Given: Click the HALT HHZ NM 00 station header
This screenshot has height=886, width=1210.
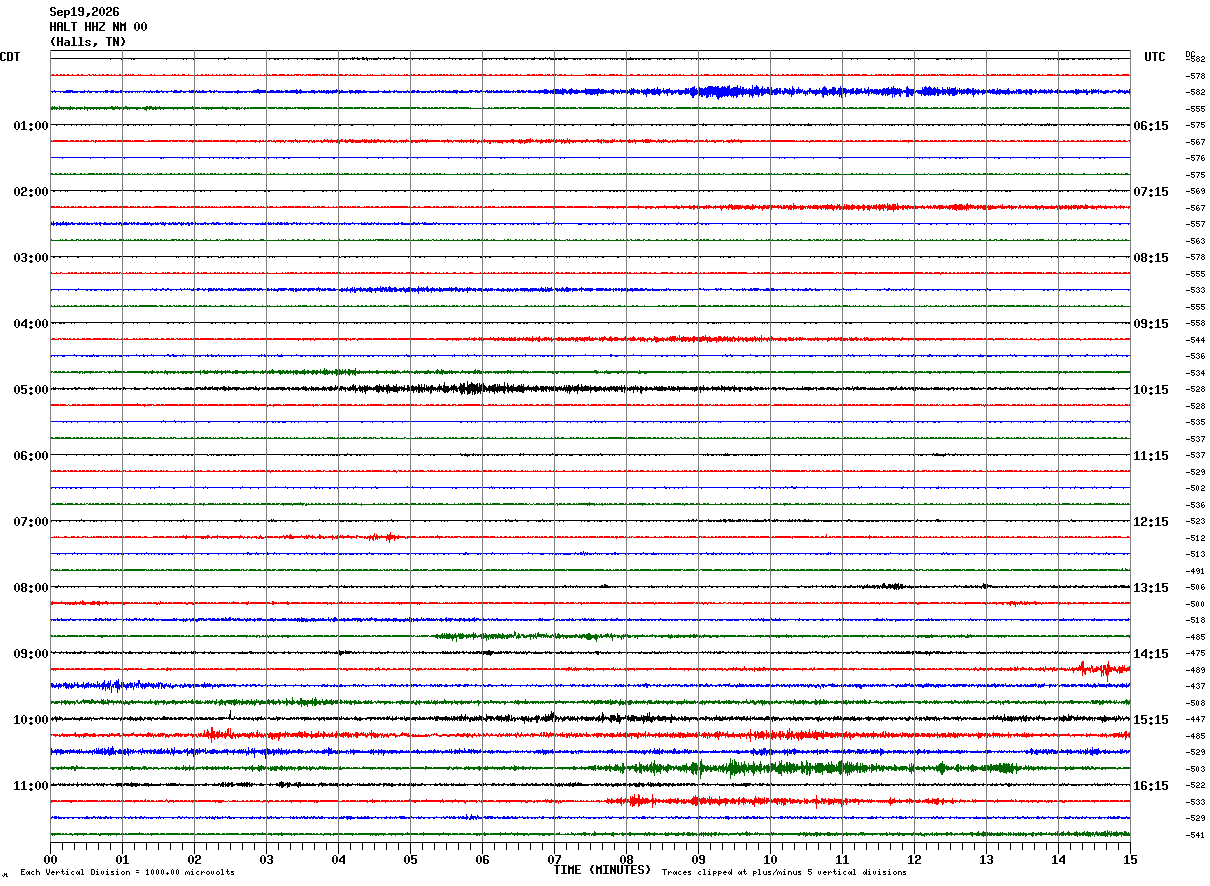Looking at the screenshot, I should tap(98, 27).
